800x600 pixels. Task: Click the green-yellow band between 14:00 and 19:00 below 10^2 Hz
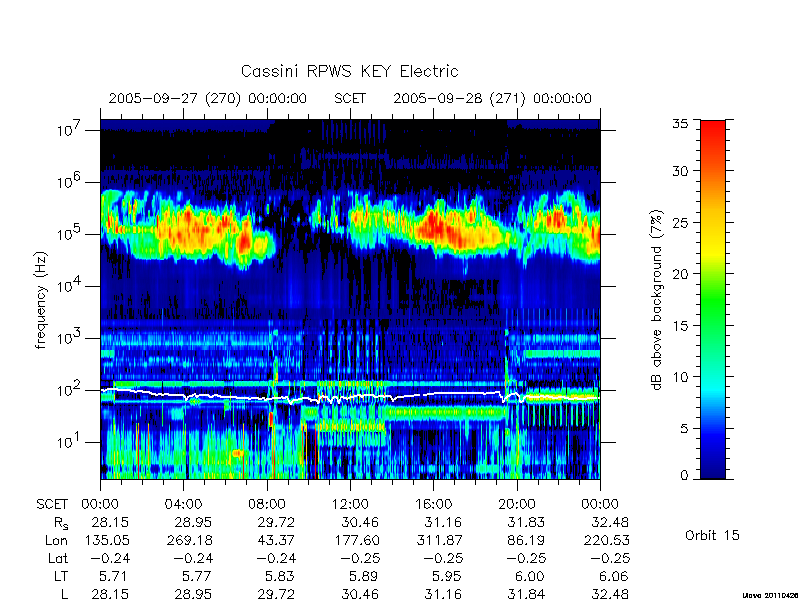tap(444, 411)
